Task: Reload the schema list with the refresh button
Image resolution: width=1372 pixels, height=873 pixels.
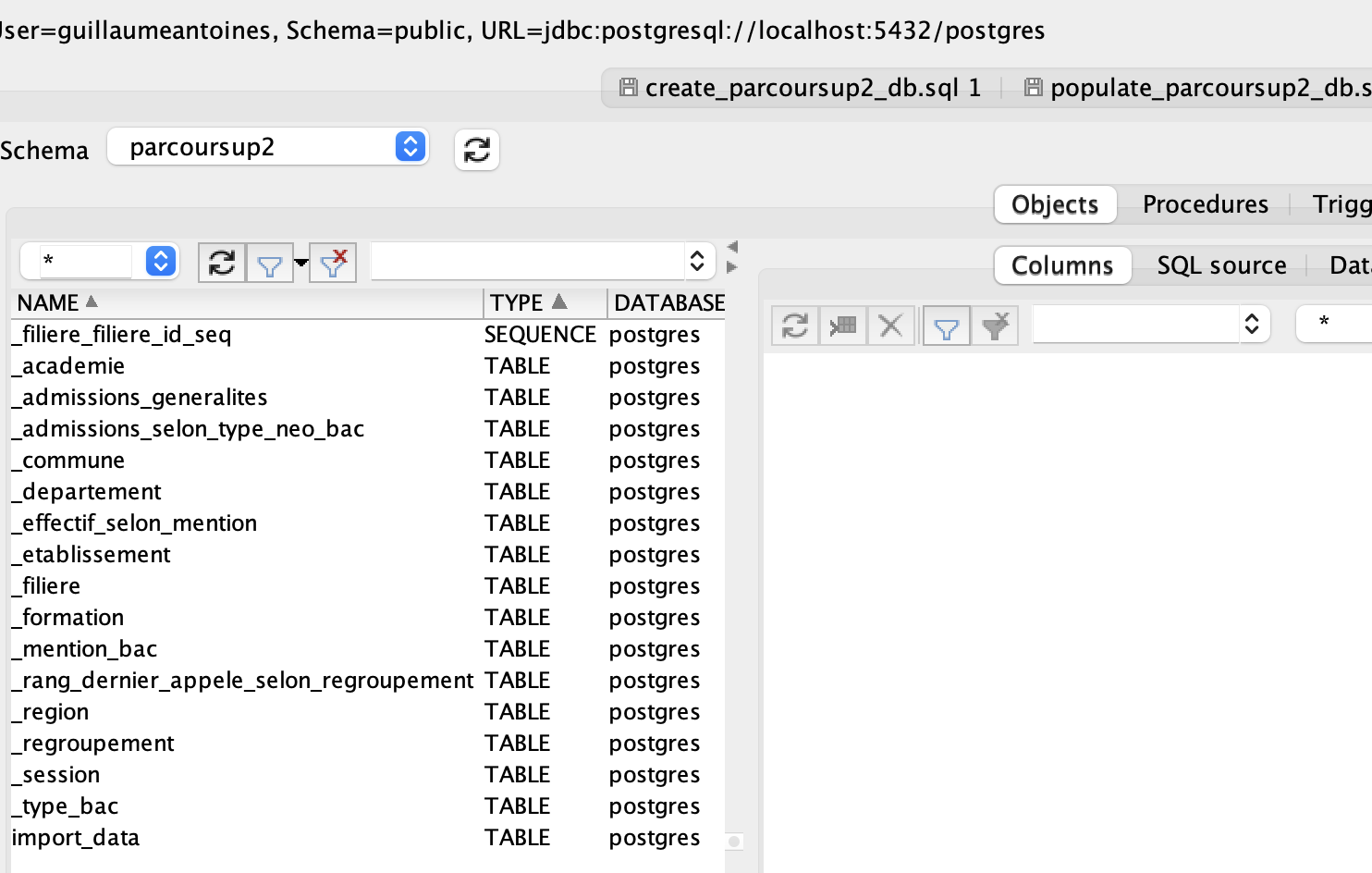Action: (x=477, y=150)
